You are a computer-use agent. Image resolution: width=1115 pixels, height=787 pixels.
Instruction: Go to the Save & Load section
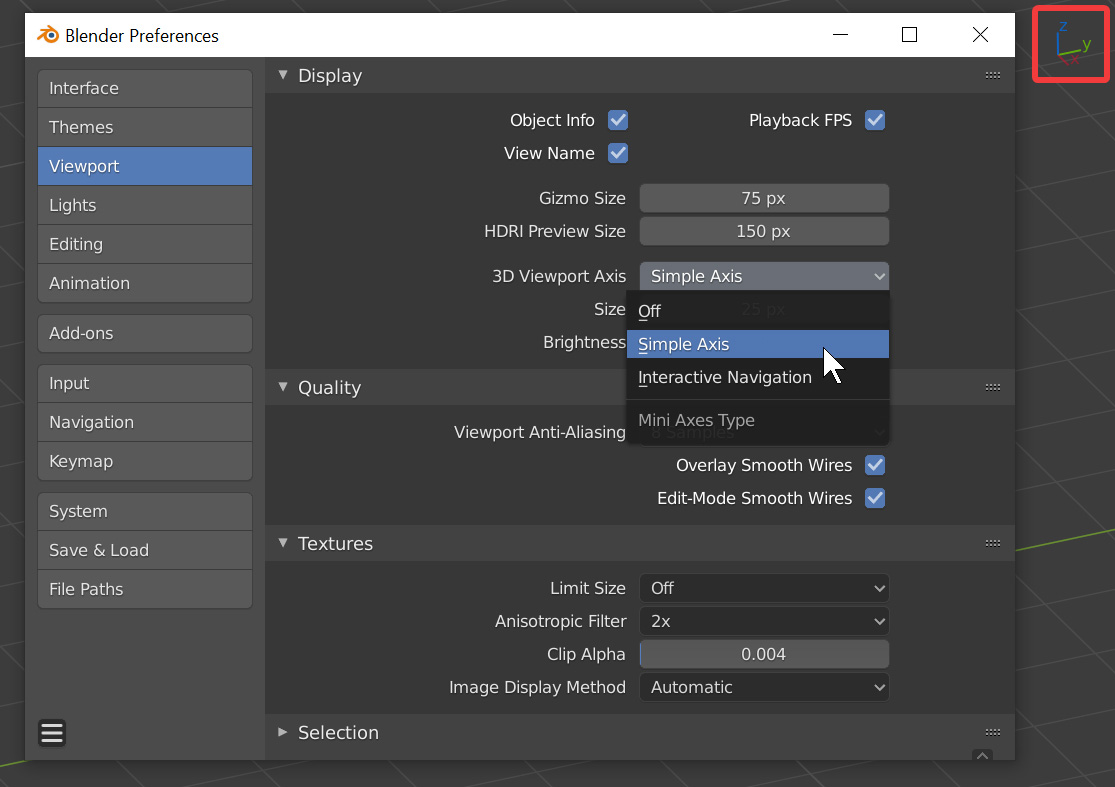(x=144, y=550)
